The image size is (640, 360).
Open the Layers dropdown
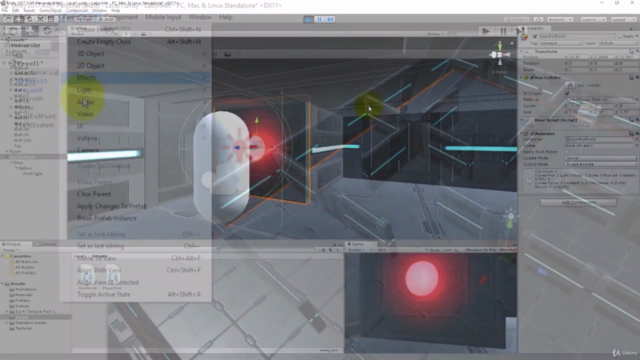click(593, 19)
